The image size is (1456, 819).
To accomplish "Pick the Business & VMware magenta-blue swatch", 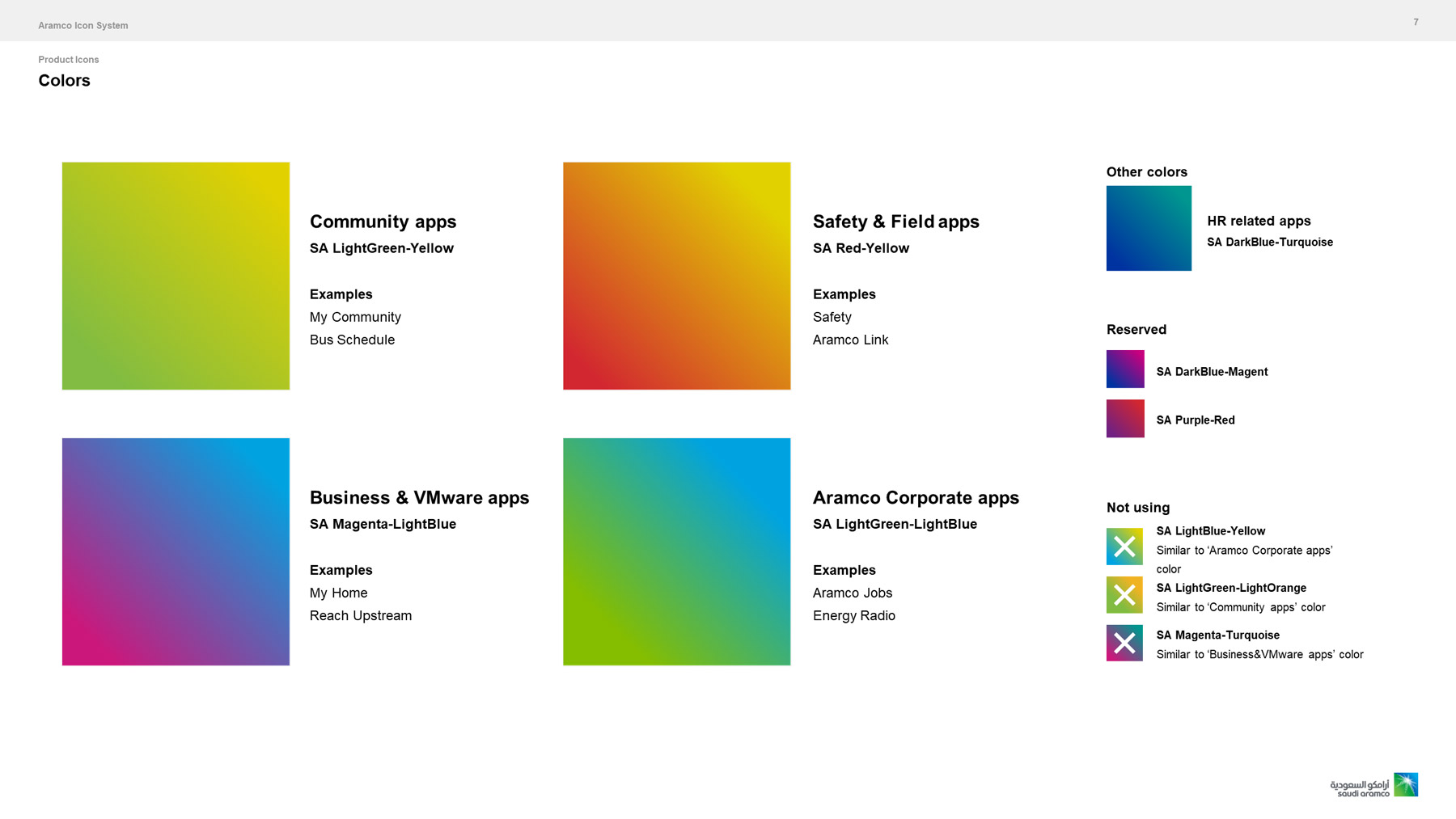I will click(x=176, y=551).
